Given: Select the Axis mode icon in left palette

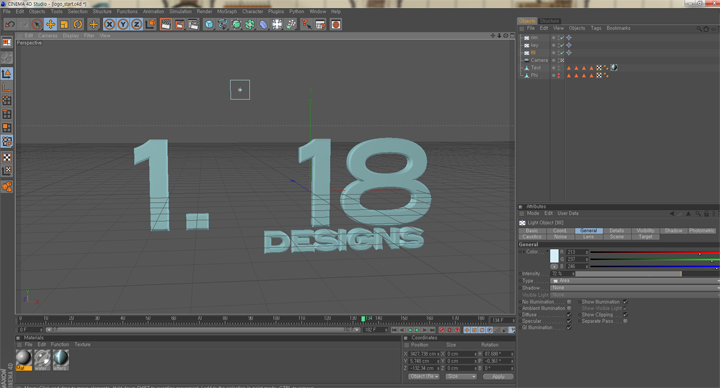Looking at the screenshot, I should [x=7, y=87].
